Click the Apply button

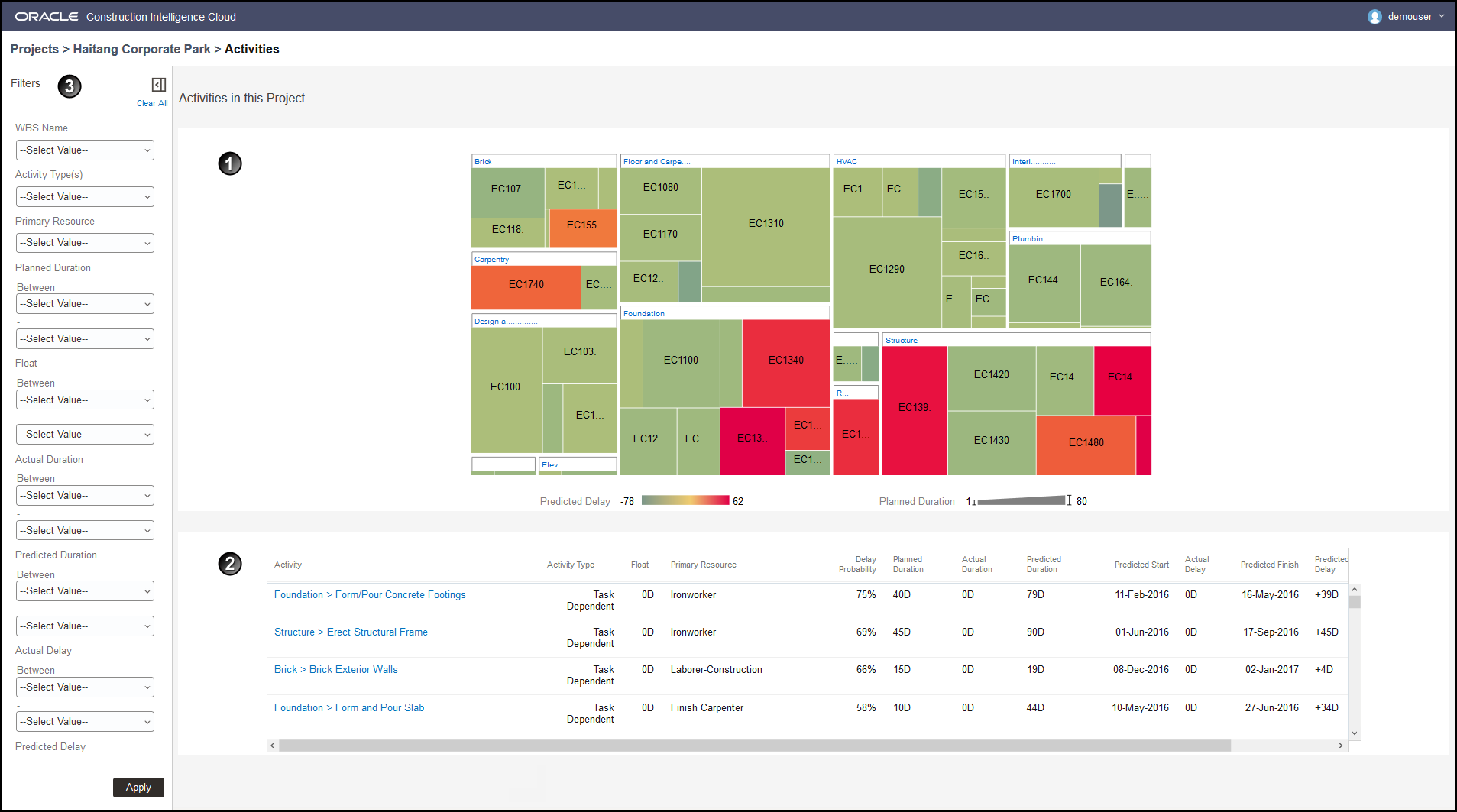(x=138, y=787)
